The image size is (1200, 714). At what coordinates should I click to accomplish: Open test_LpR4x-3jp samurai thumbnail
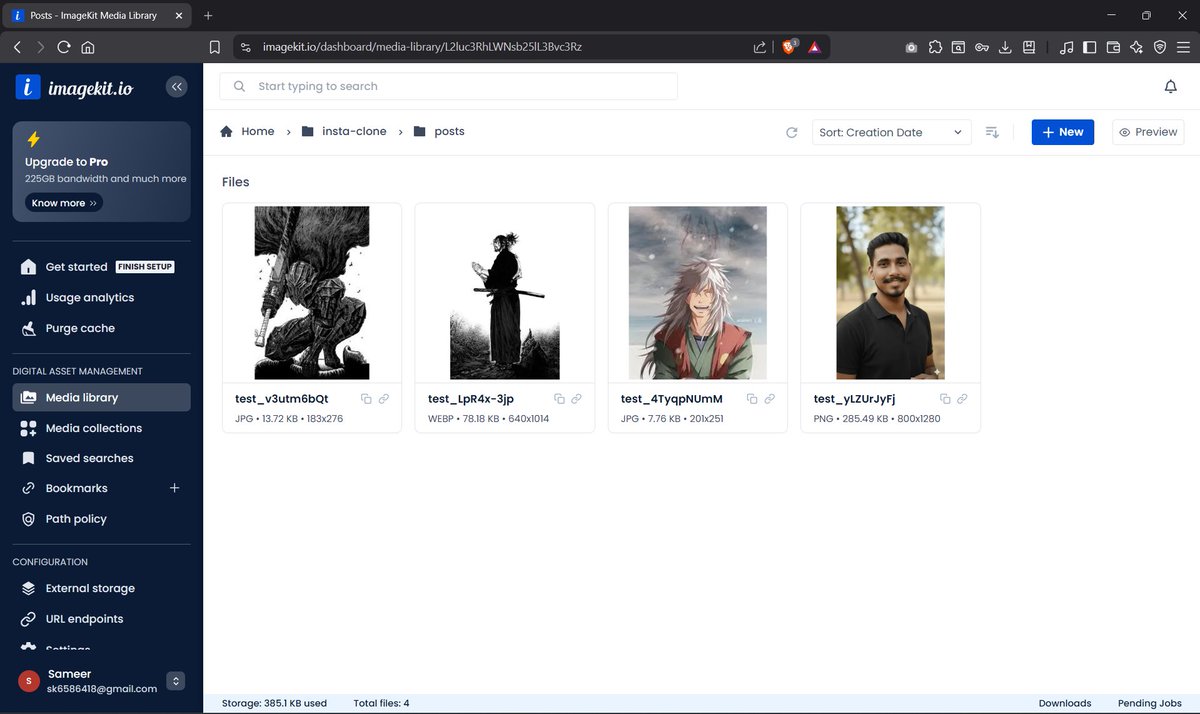coord(505,293)
